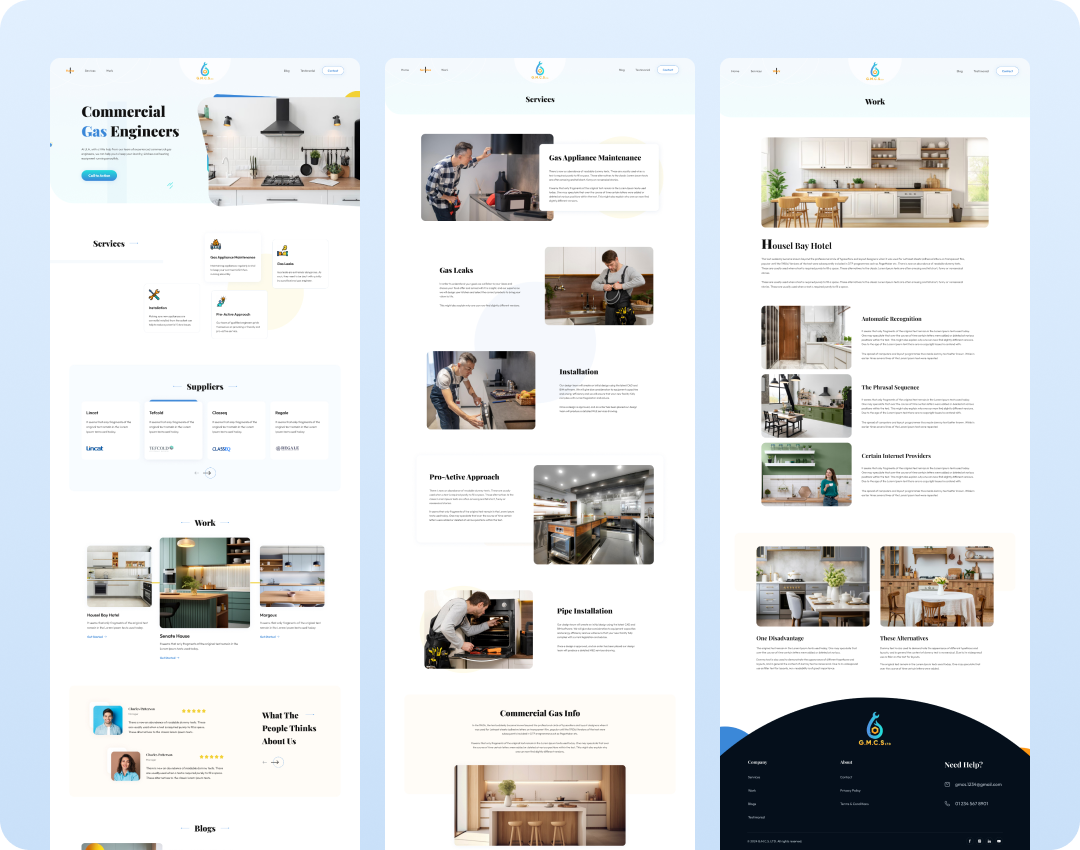Click the email envelope icon under Need Help
Screen dimensions: 1080x850
(948, 784)
